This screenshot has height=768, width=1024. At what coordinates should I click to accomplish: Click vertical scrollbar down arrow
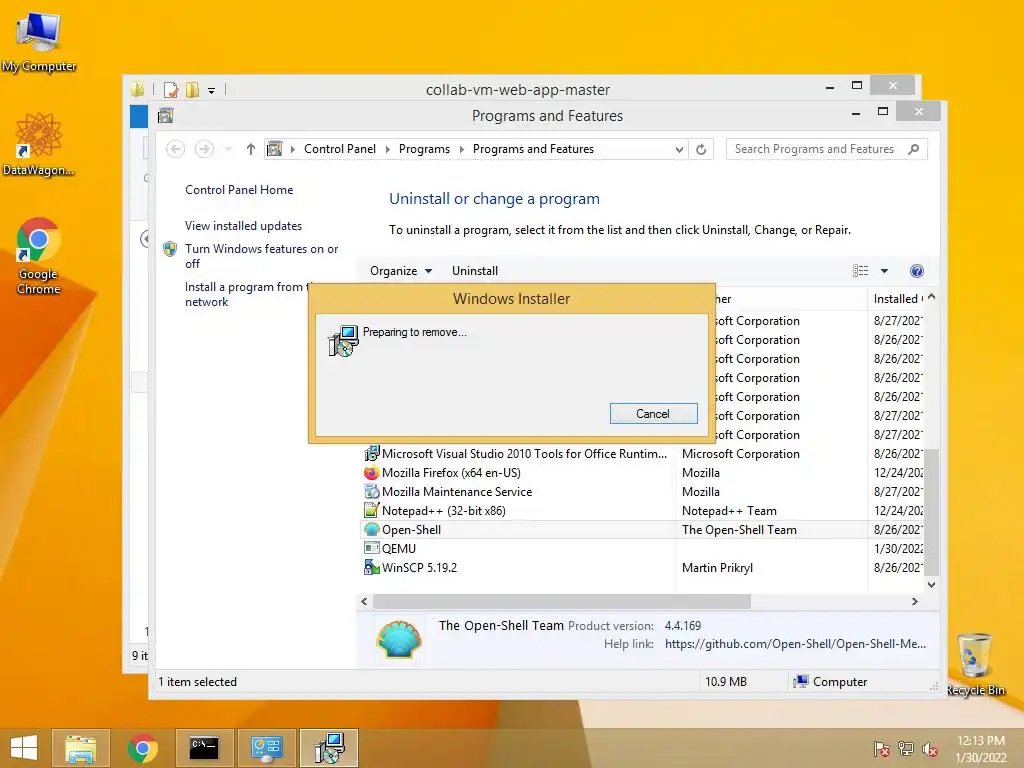click(x=932, y=584)
